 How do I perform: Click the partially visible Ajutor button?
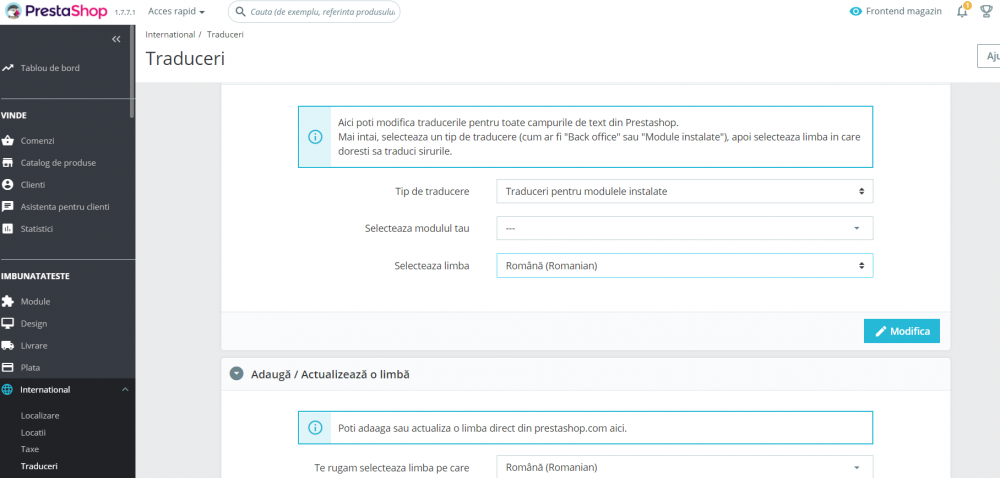[989, 56]
